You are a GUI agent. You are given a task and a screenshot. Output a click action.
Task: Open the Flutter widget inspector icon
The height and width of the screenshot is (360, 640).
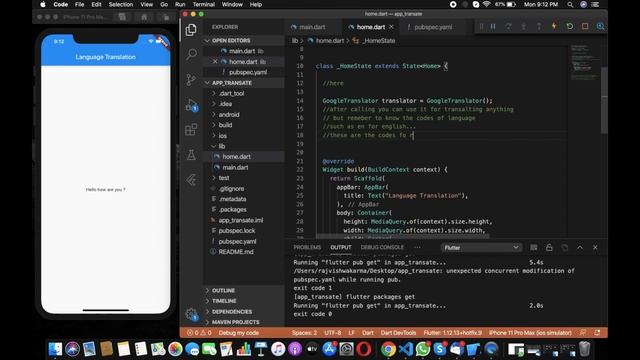pos(600,26)
